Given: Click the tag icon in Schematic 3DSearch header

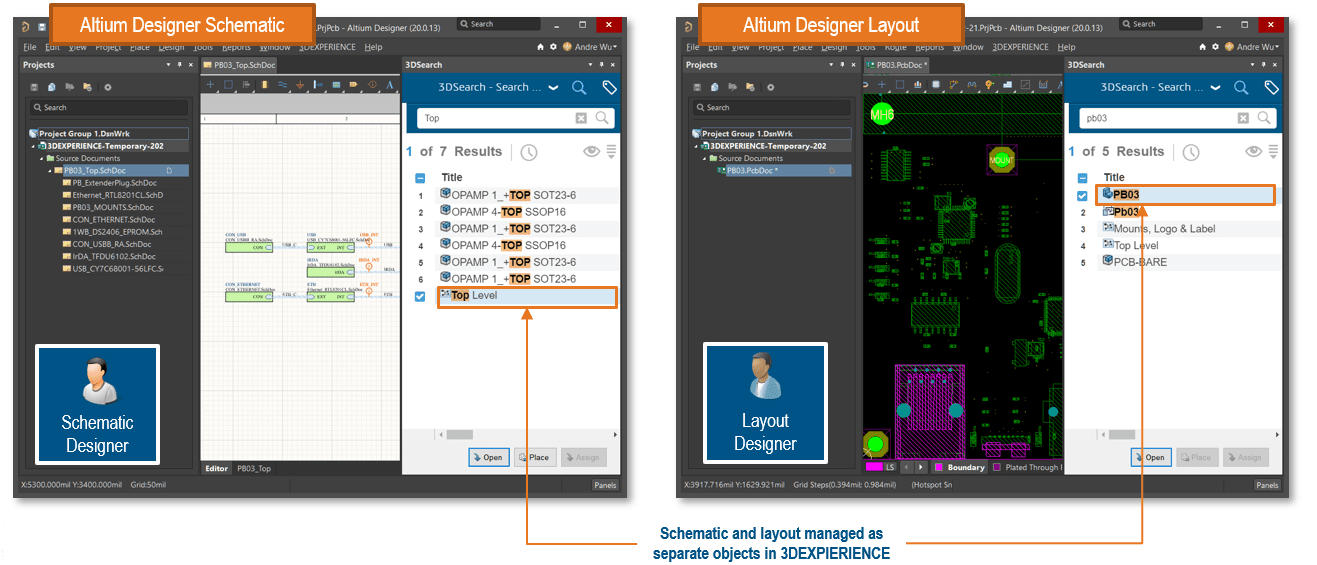Looking at the screenshot, I should [609, 88].
